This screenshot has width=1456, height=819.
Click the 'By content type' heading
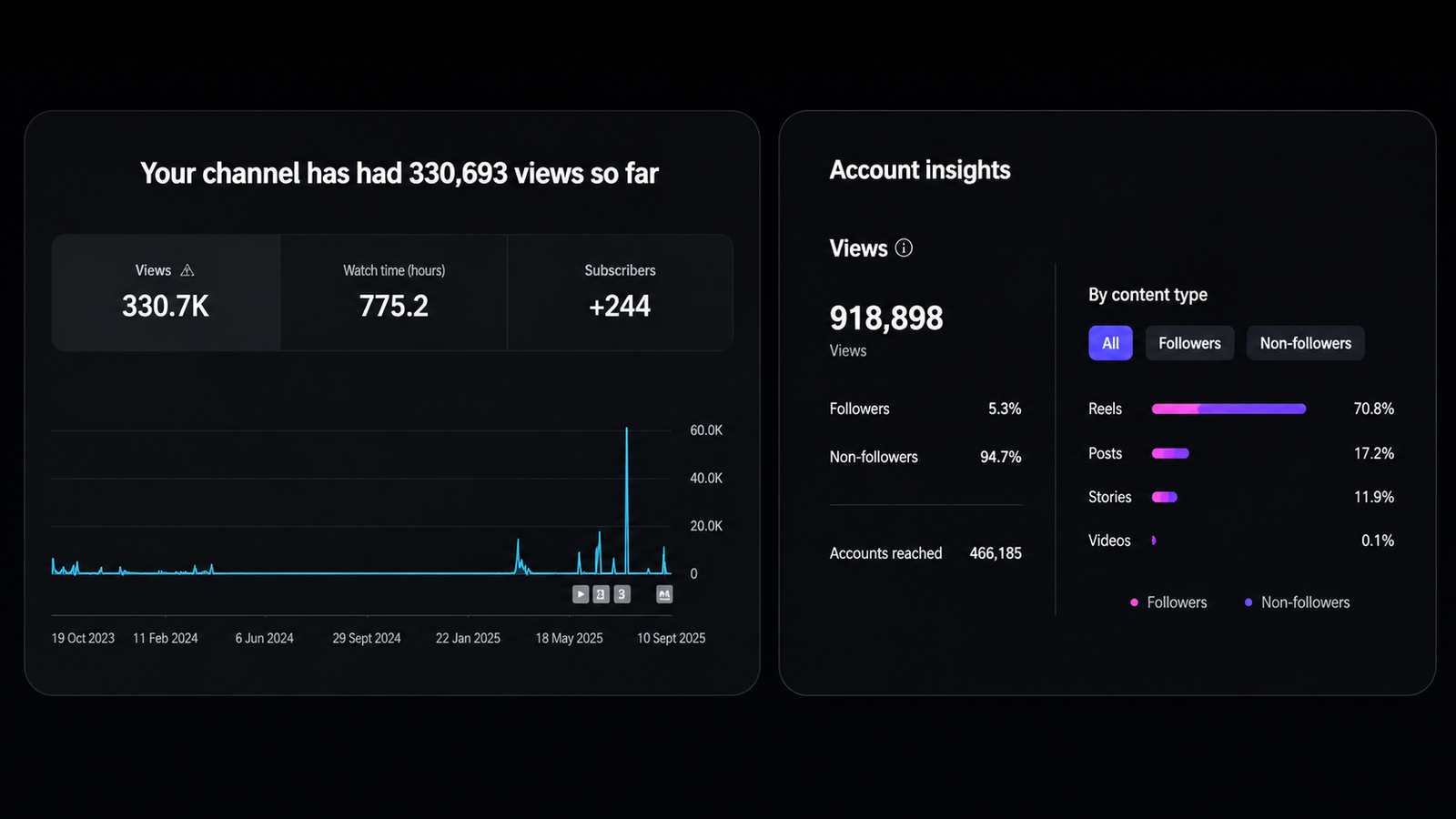(x=1148, y=295)
